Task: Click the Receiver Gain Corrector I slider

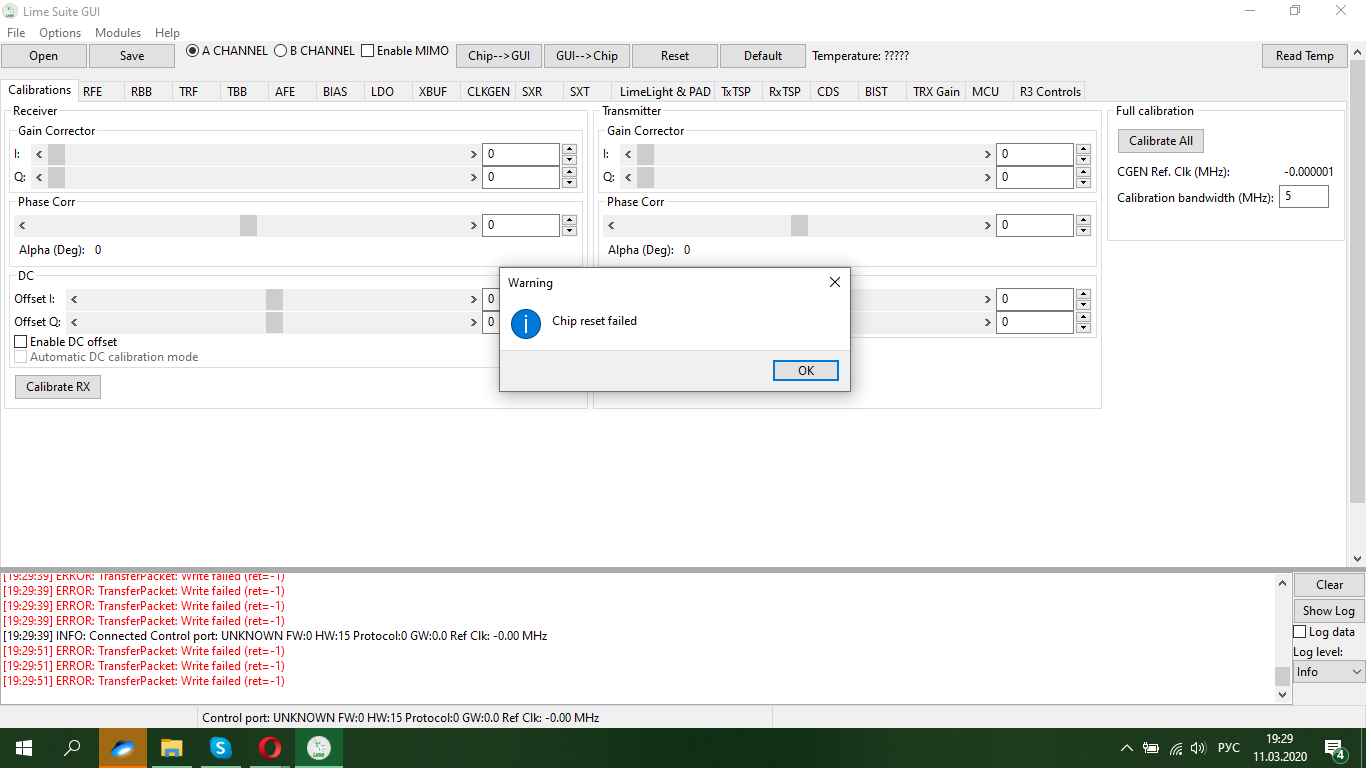Action: (256, 154)
